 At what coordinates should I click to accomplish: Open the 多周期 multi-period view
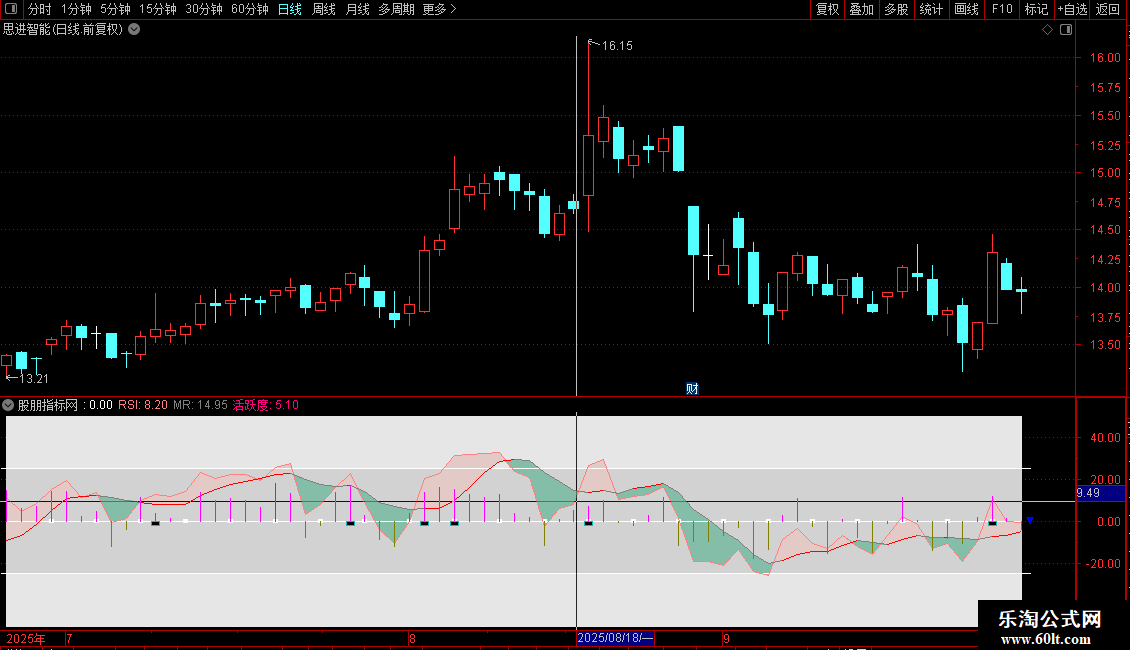(396, 9)
